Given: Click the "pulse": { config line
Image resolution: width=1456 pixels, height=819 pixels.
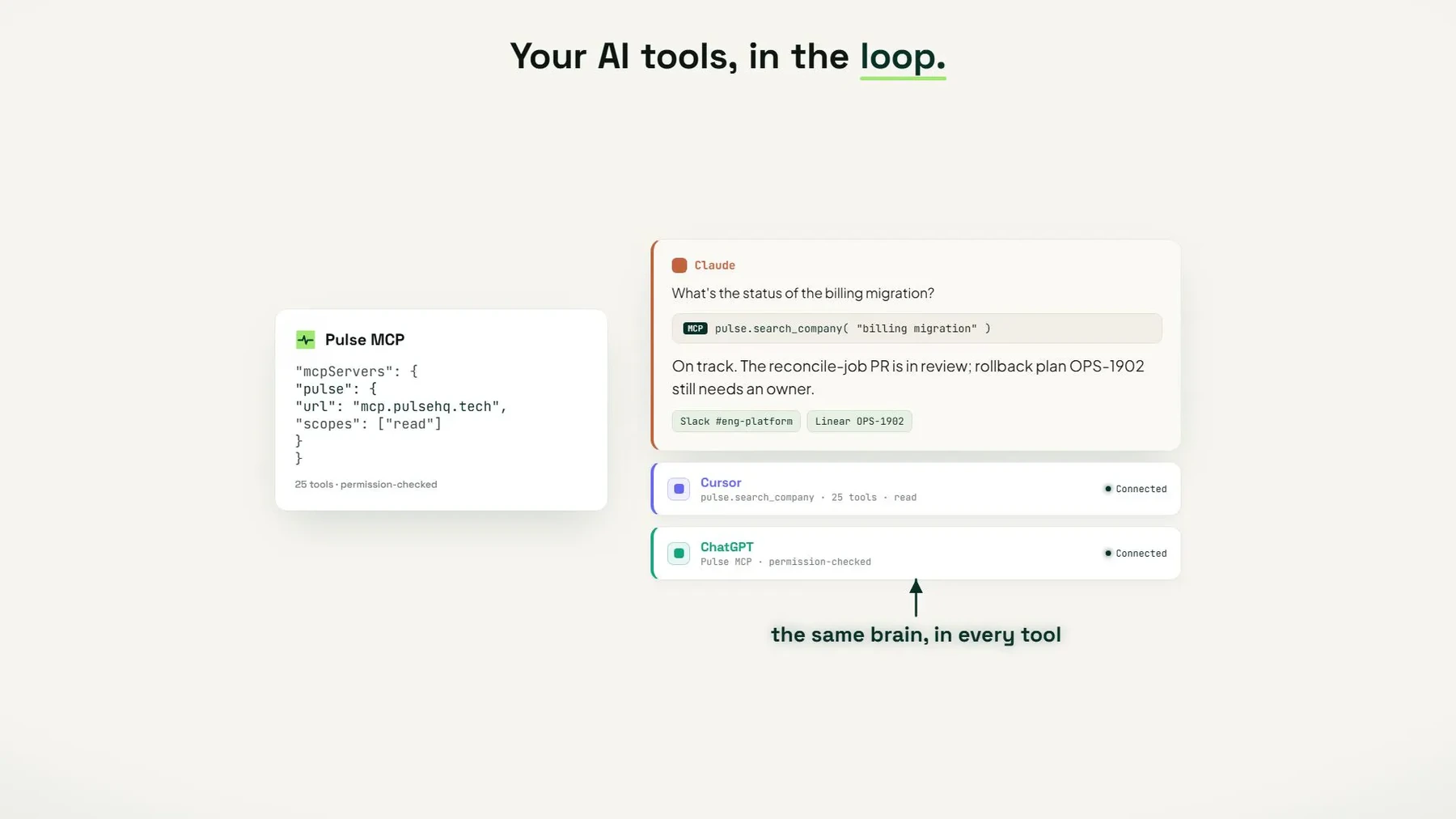Looking at the screenshot, I should click(x=336, y=389).
